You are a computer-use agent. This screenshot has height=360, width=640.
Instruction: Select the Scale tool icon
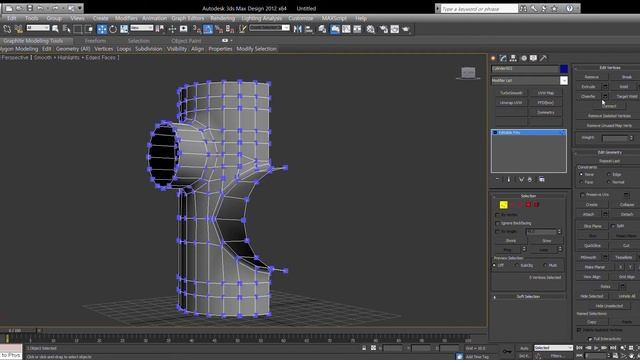pos(124,29)
